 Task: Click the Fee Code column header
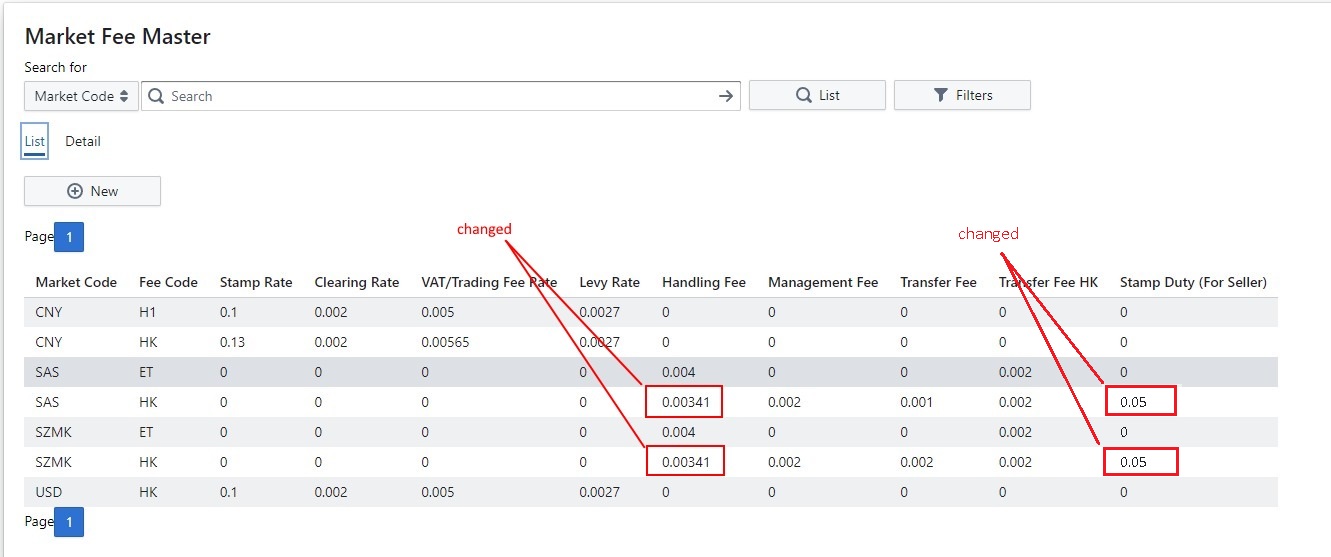(x=168, y=282)
